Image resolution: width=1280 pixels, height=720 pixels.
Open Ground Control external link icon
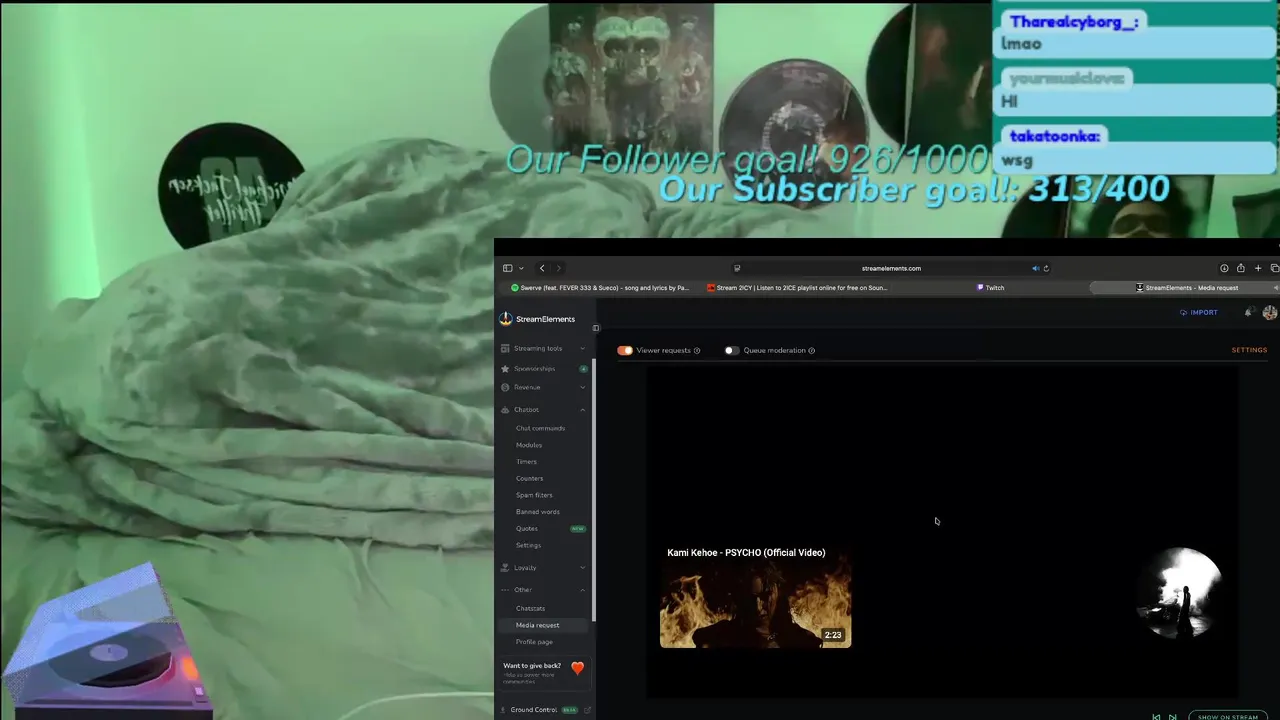[588, 710]
